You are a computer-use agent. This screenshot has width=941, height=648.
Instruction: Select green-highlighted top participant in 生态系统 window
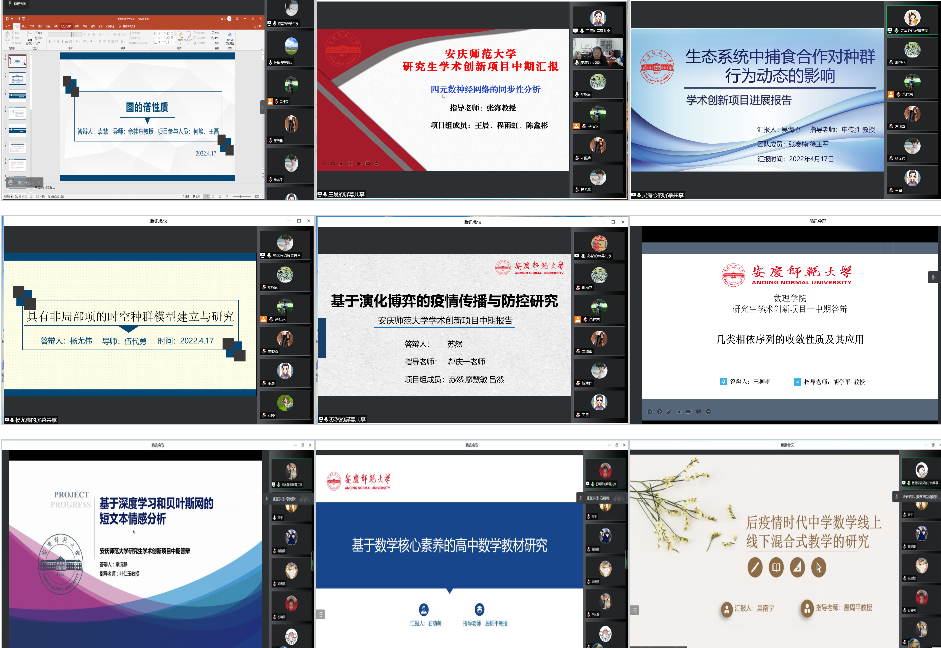(x=911, y=18)
